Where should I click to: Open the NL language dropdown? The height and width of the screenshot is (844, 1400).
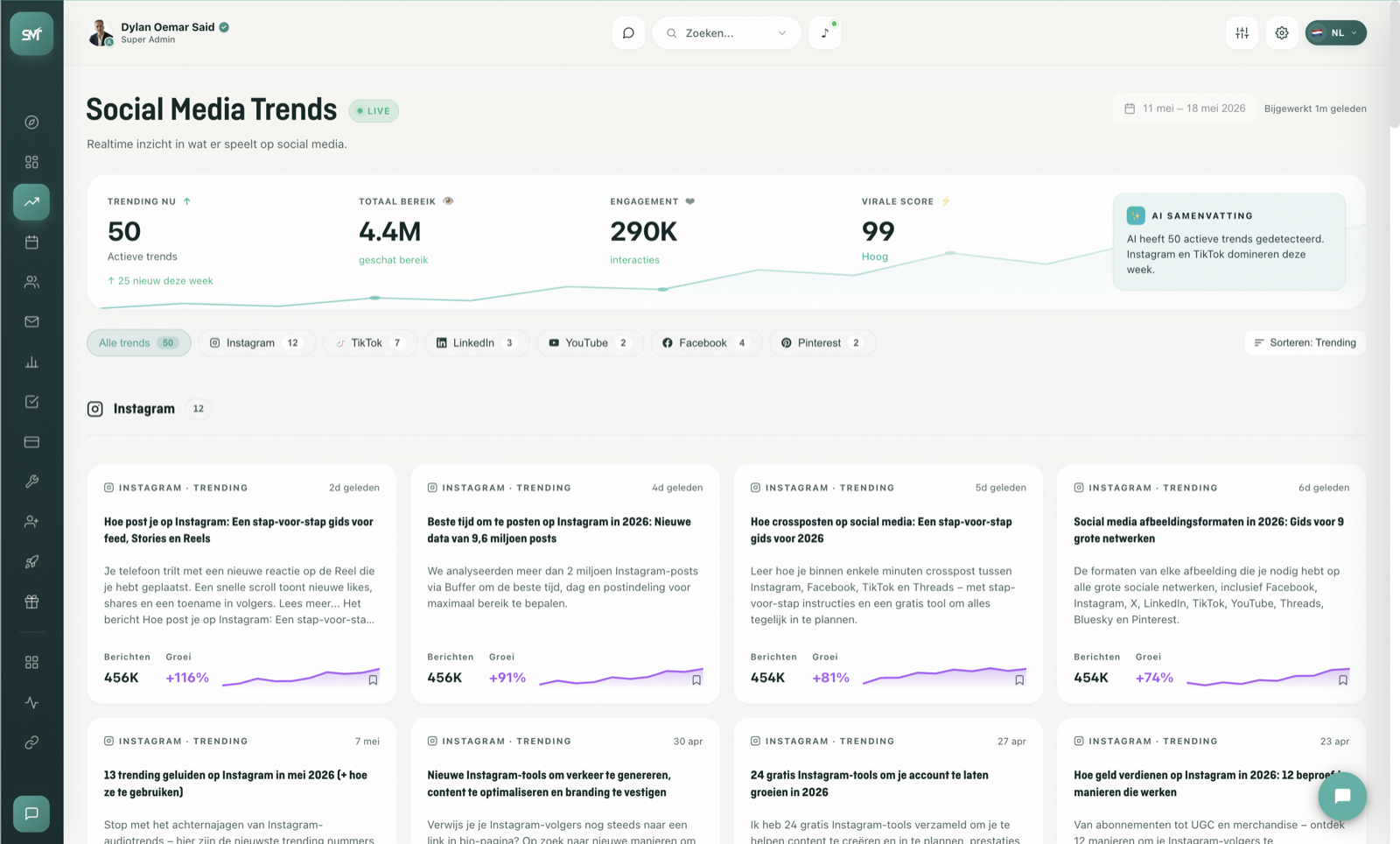pyautogui.click(x=1336, y=33)
